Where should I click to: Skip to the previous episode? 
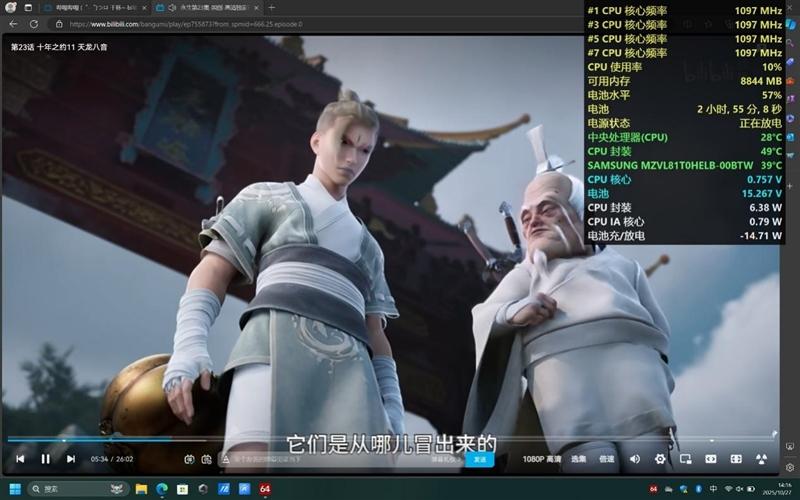click(x=20, y=459)
